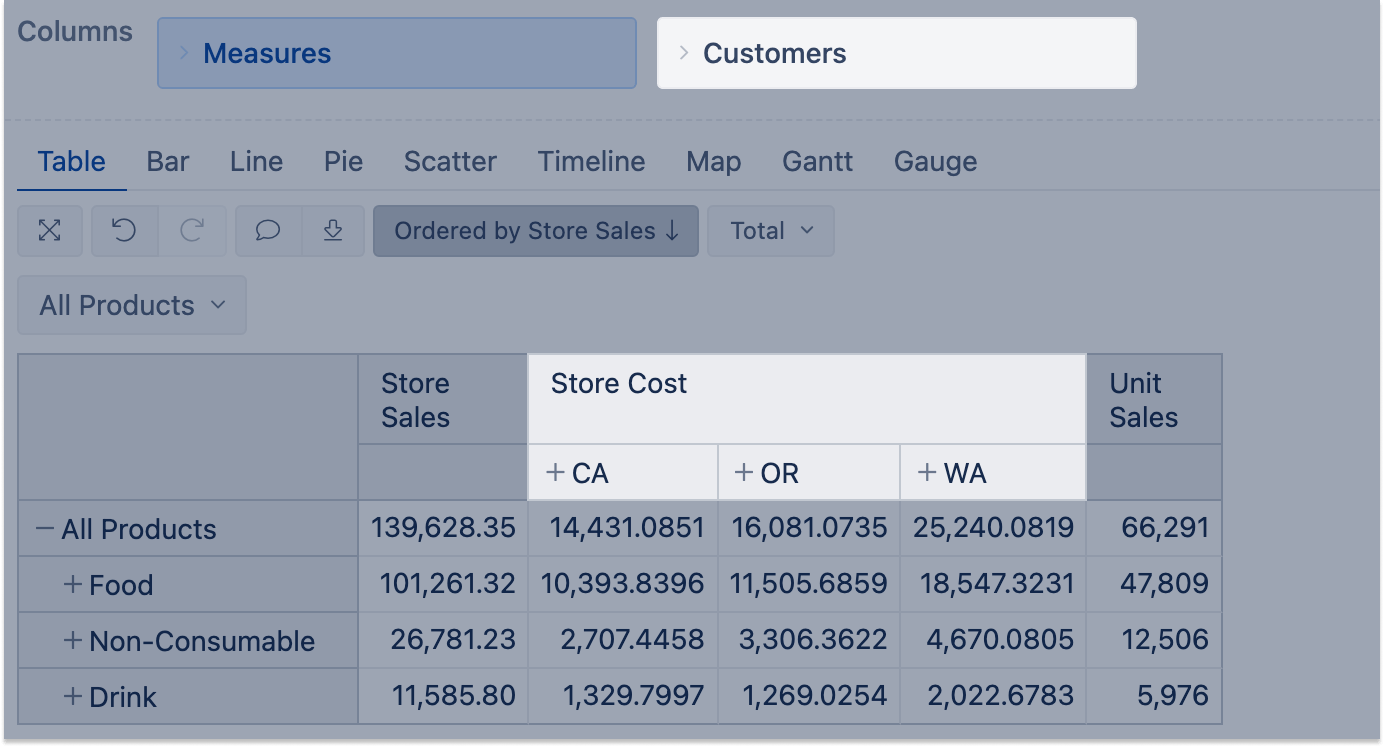1384x747 pixels.
Task: Expand the Non-Consumable row
Action: point(73,641)
